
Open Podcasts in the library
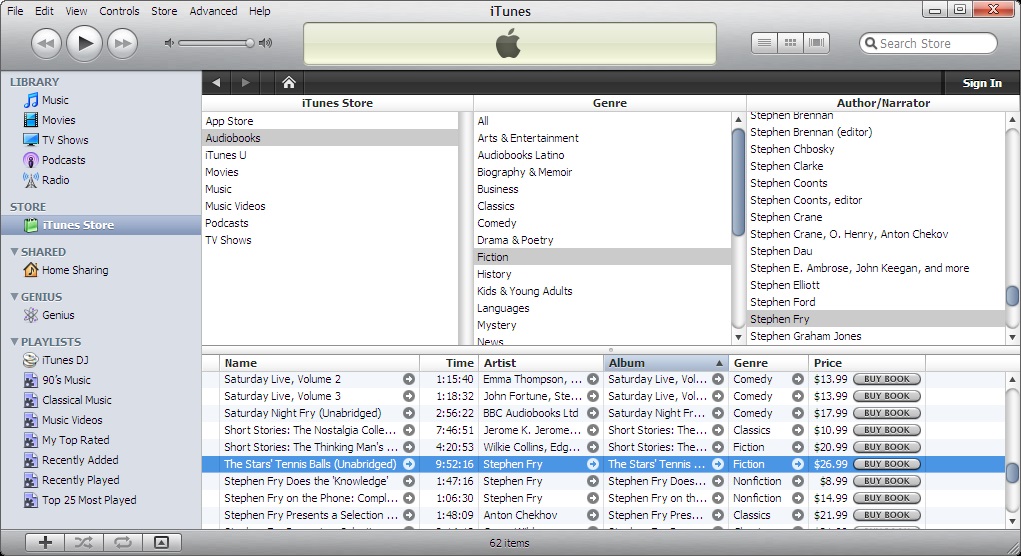point(63,160)
